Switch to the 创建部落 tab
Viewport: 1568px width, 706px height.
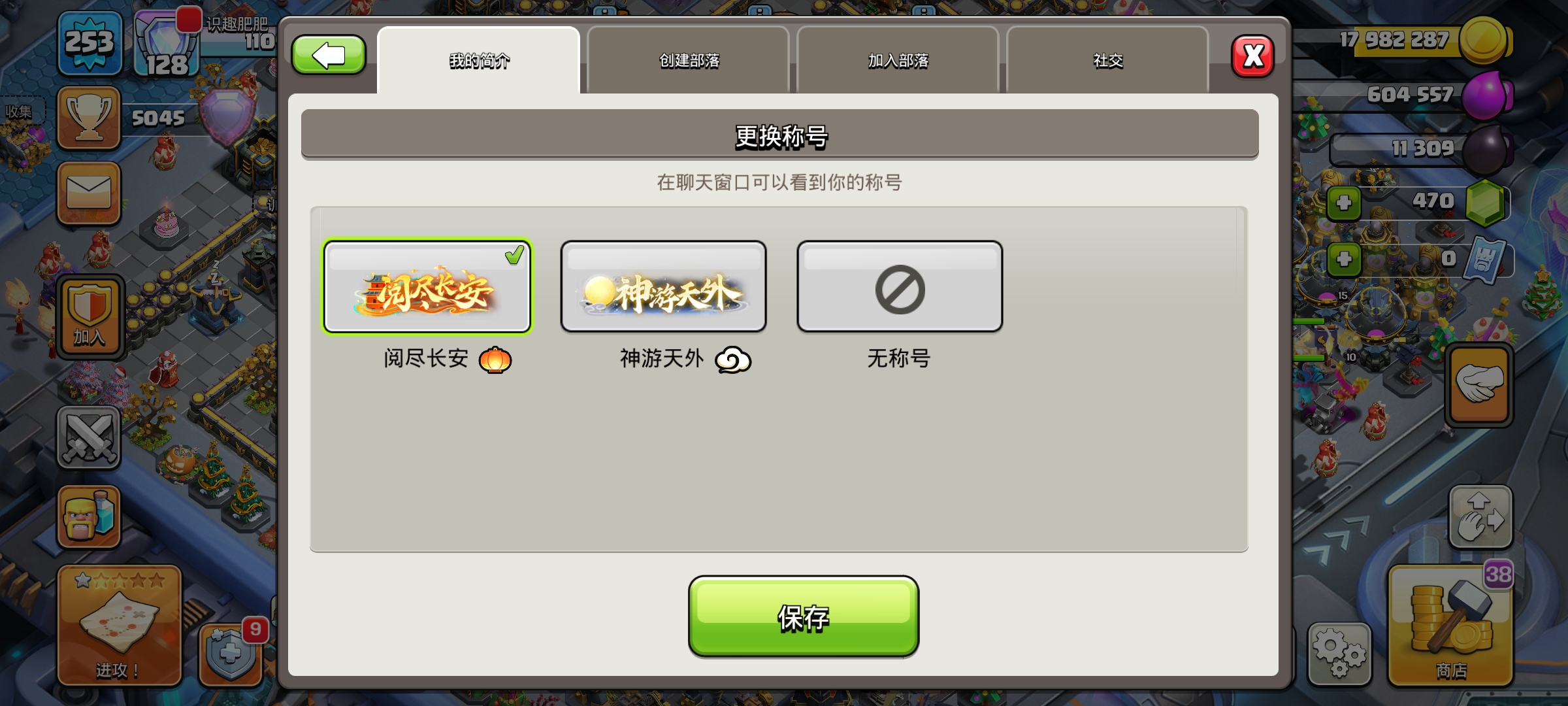point(689,60)
